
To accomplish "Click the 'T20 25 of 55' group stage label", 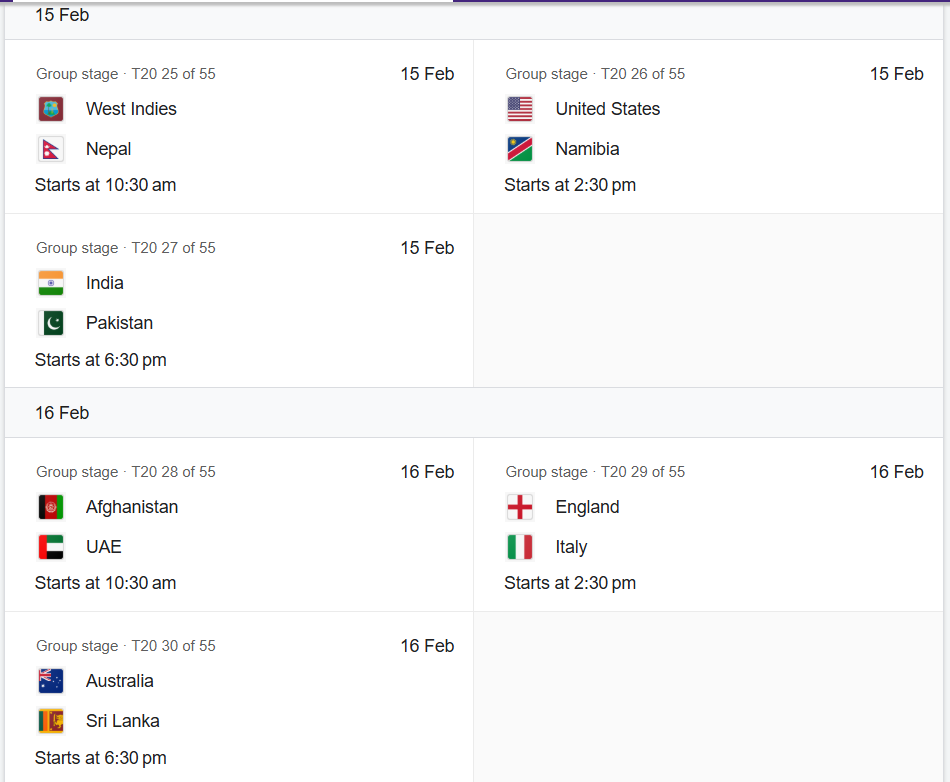I will click(173, 74).
